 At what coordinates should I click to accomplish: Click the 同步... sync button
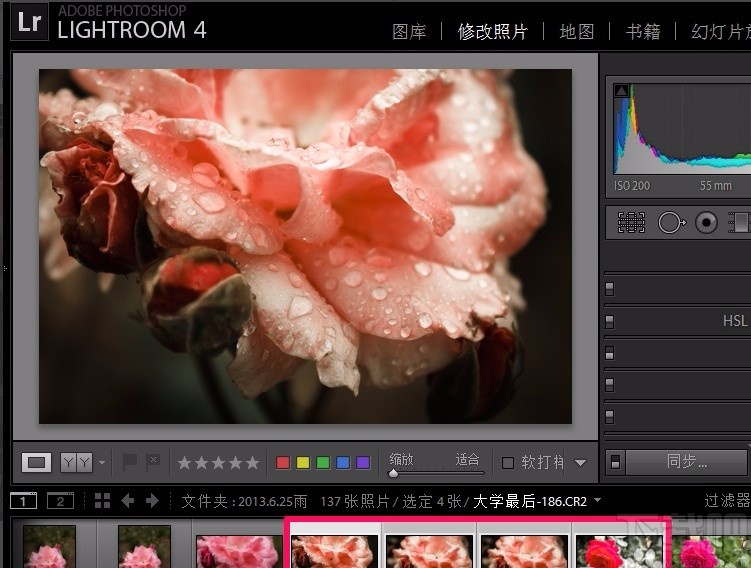tap(687, 461)
